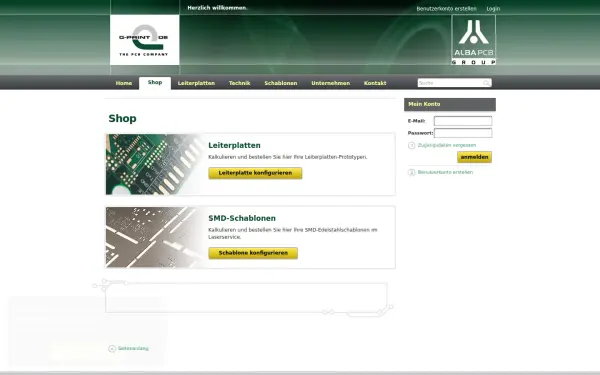Viewport: 600px width, 375px height.
Task: Open the Schablonen menu item
Action: pos(281,83)
